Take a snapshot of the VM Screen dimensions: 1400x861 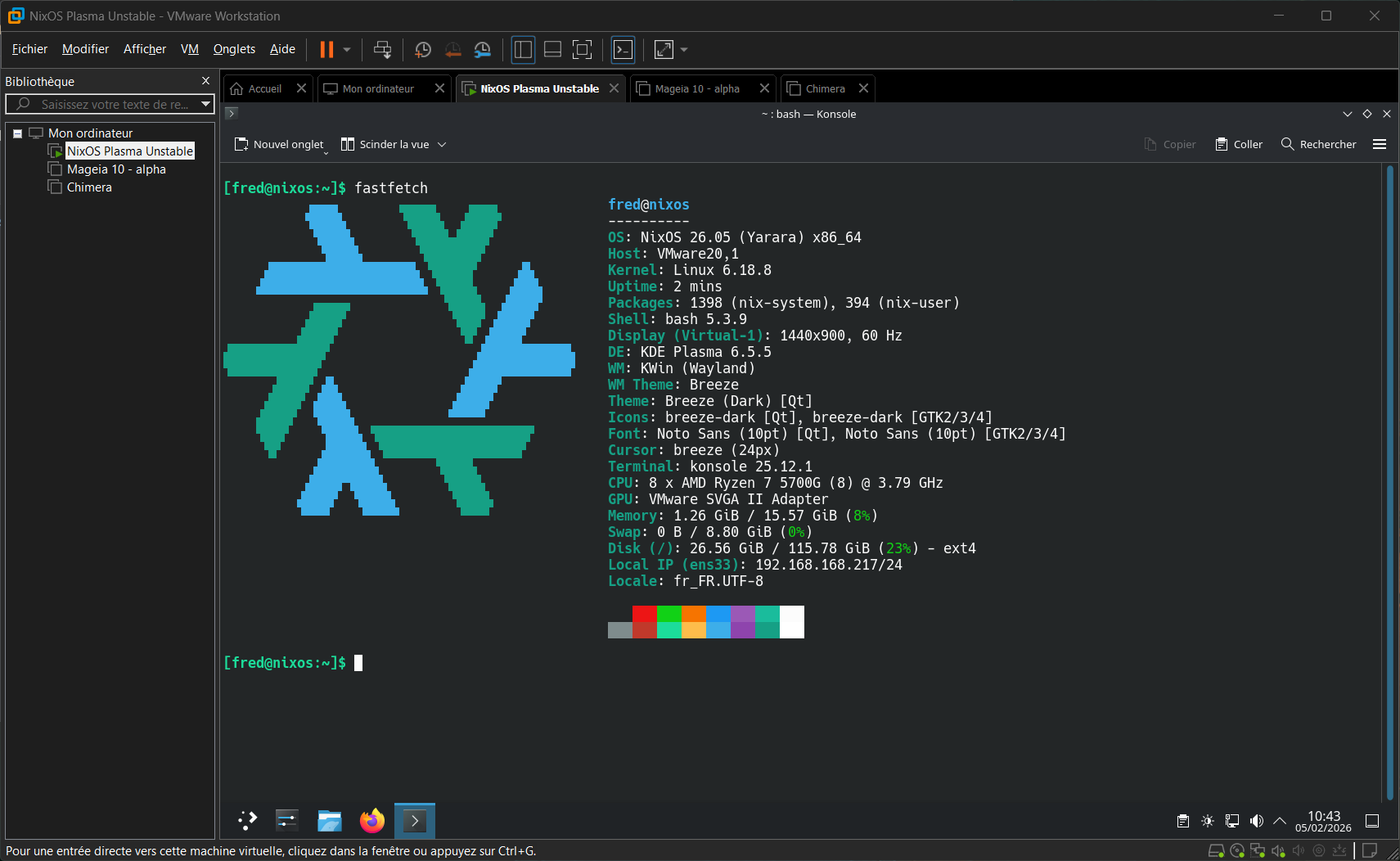pos(423,50)
